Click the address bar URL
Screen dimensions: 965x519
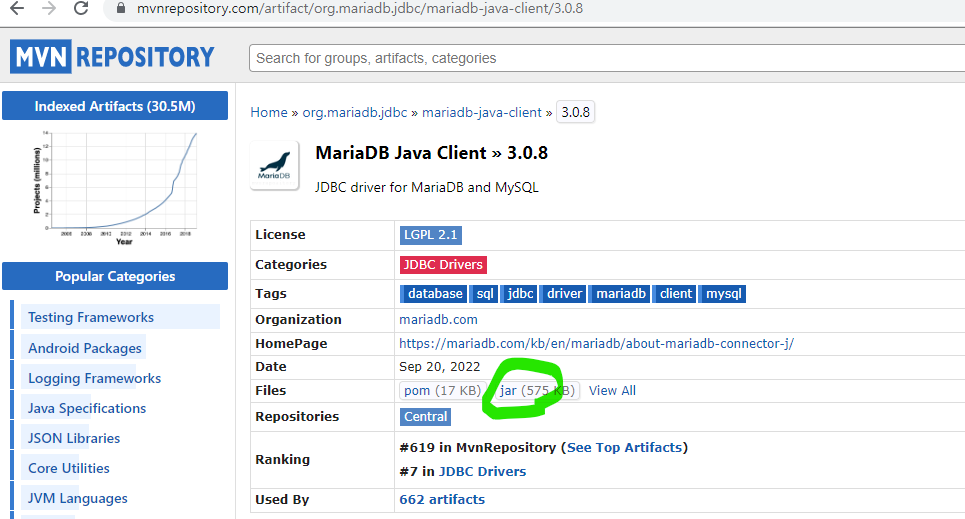point(359,9)
